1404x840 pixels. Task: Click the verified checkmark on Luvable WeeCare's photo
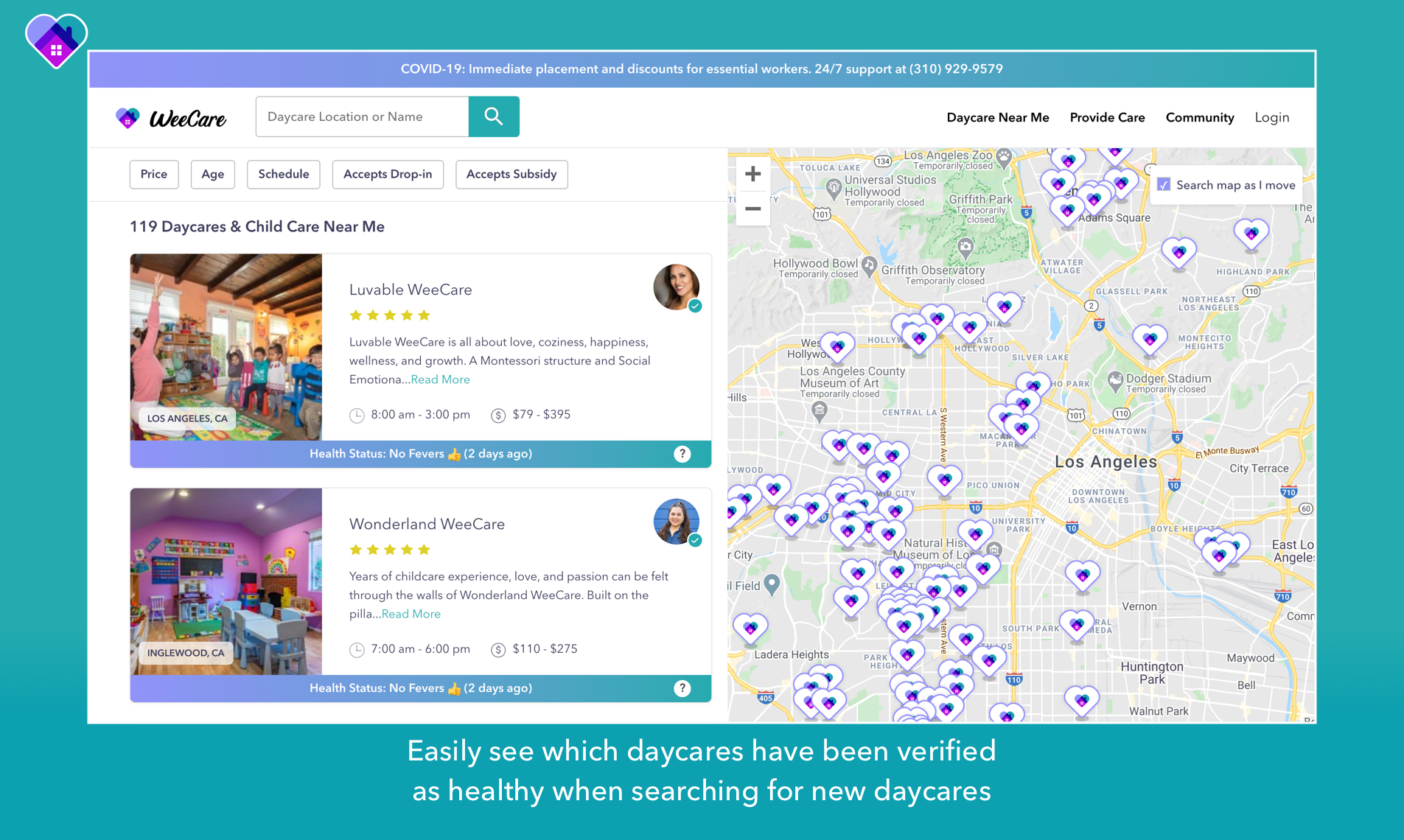695,306
